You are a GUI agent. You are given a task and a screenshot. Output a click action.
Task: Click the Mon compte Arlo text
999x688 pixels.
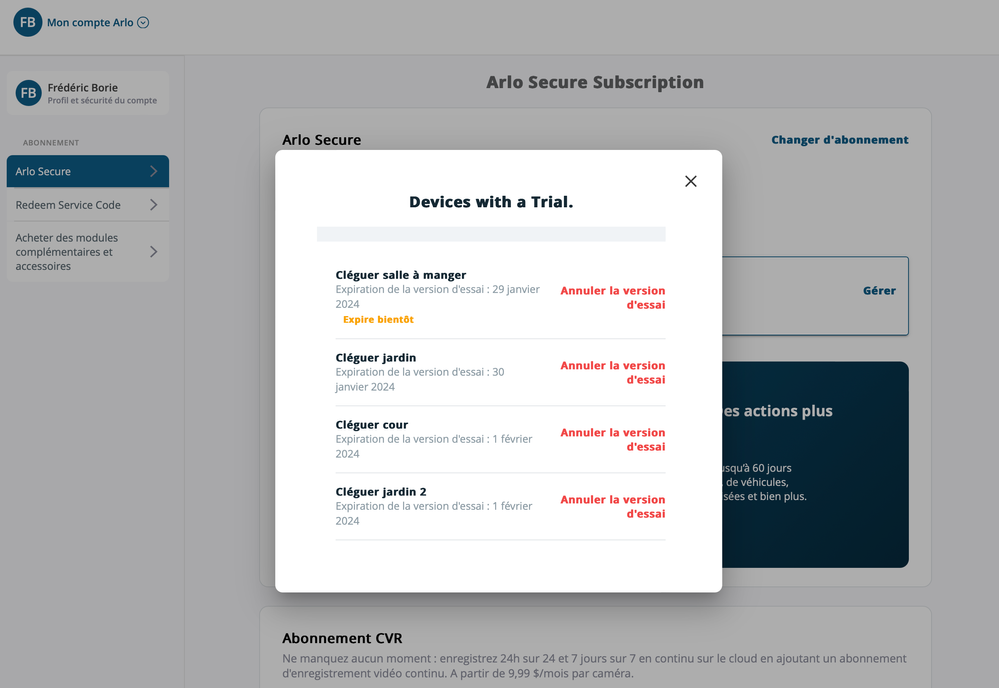(x=90, y=22)
